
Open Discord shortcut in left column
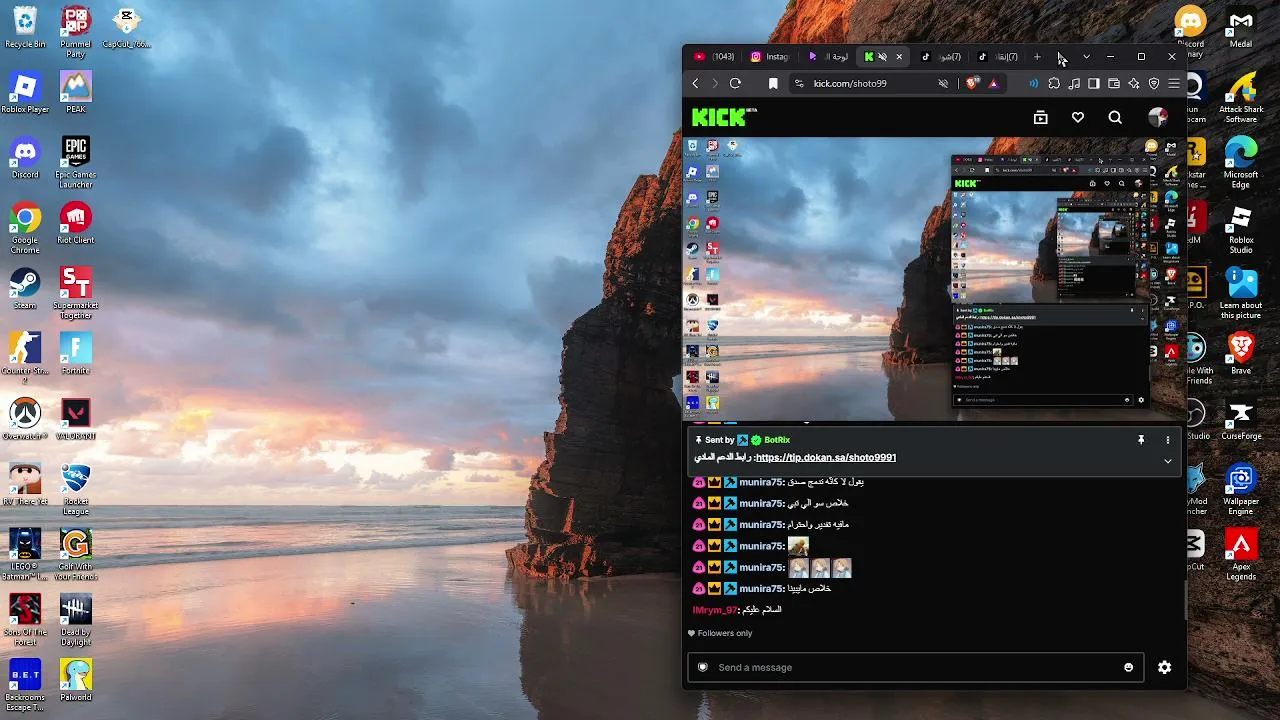[x=25, y=157]
